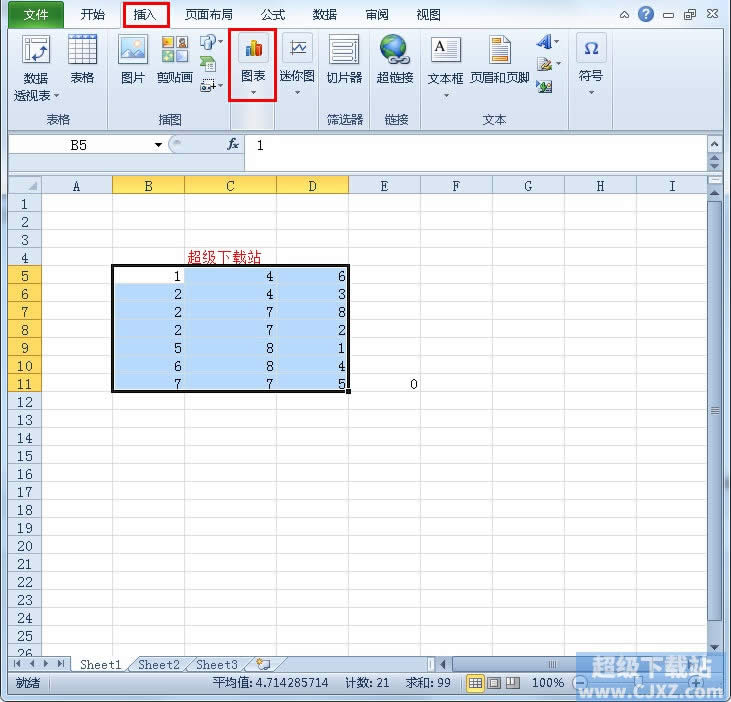Minimize the ribbon with the caret icon
731x702 pixels.
pos(624,15)
